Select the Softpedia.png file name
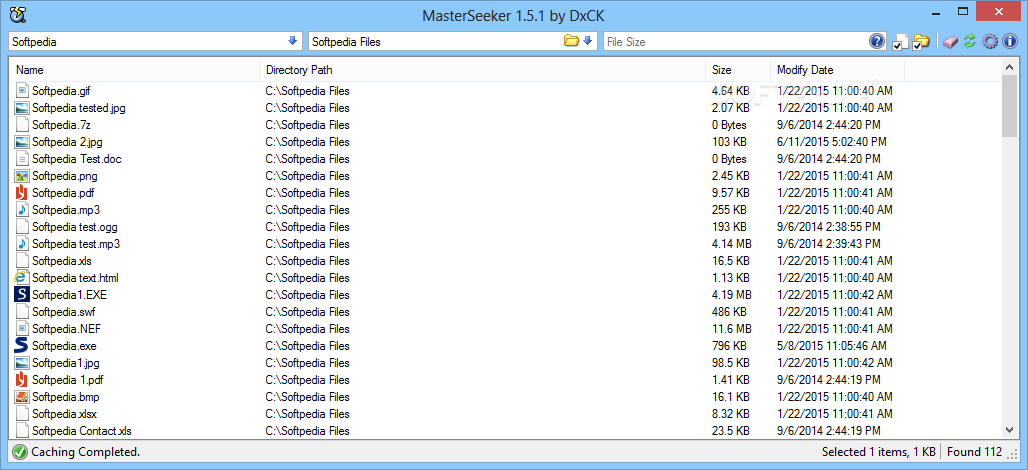Viewport: 1028px width, 470px height. pyautogui.click(x=65, y=176)
